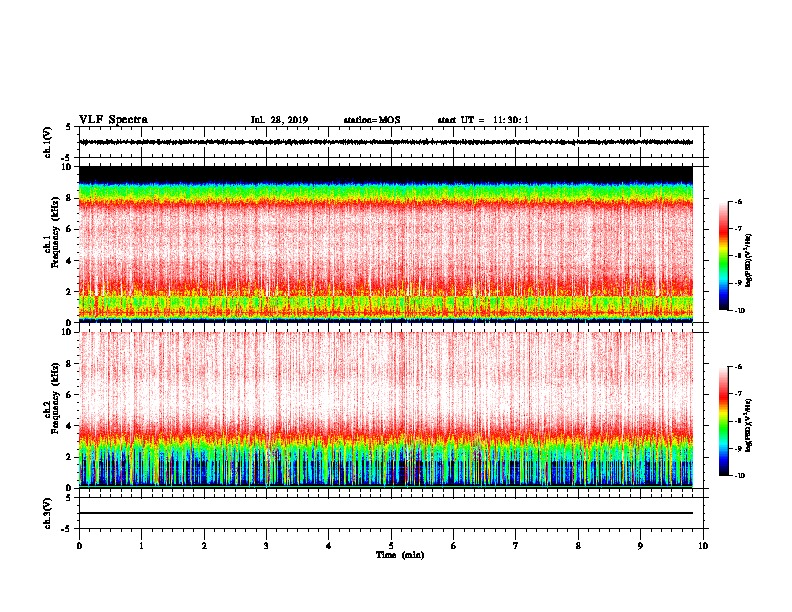Click time axis tick label "0"

pos(79,546)
